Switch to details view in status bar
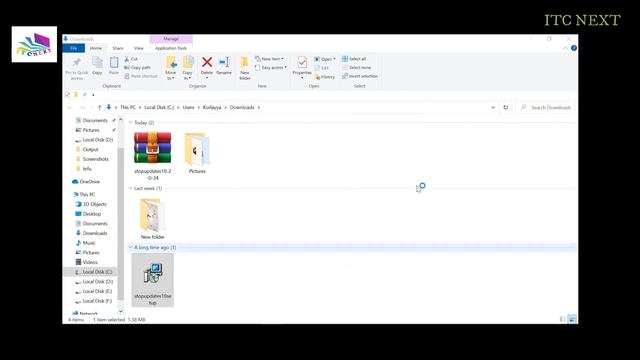640x360 pixels. 563,319
